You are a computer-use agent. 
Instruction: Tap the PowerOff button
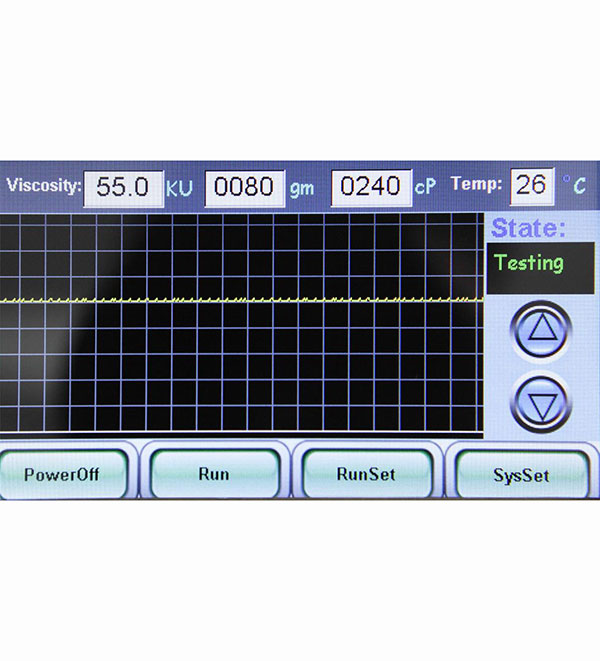coord(63,474)
